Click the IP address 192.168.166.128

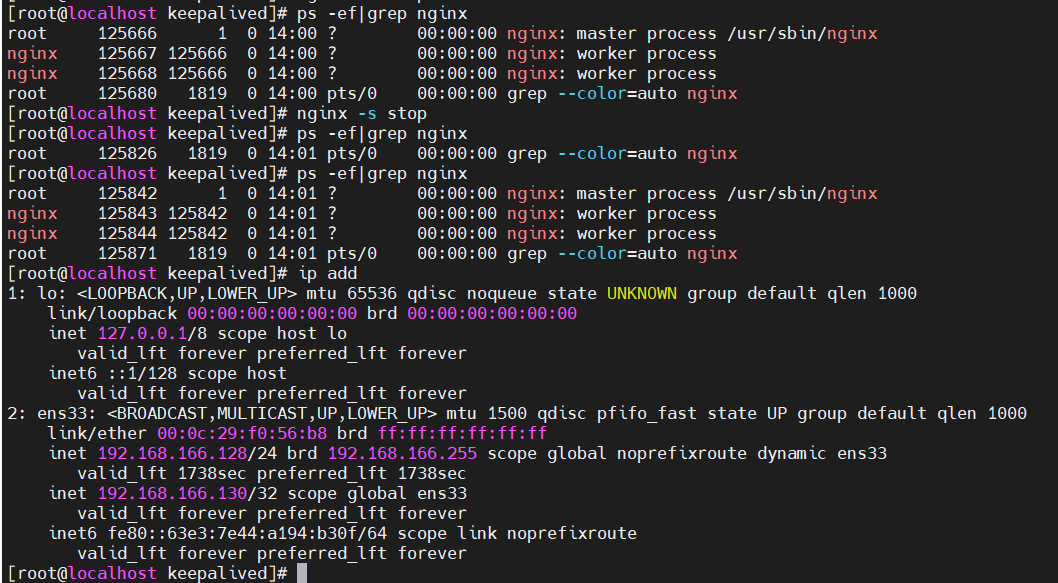pos(172,453)
